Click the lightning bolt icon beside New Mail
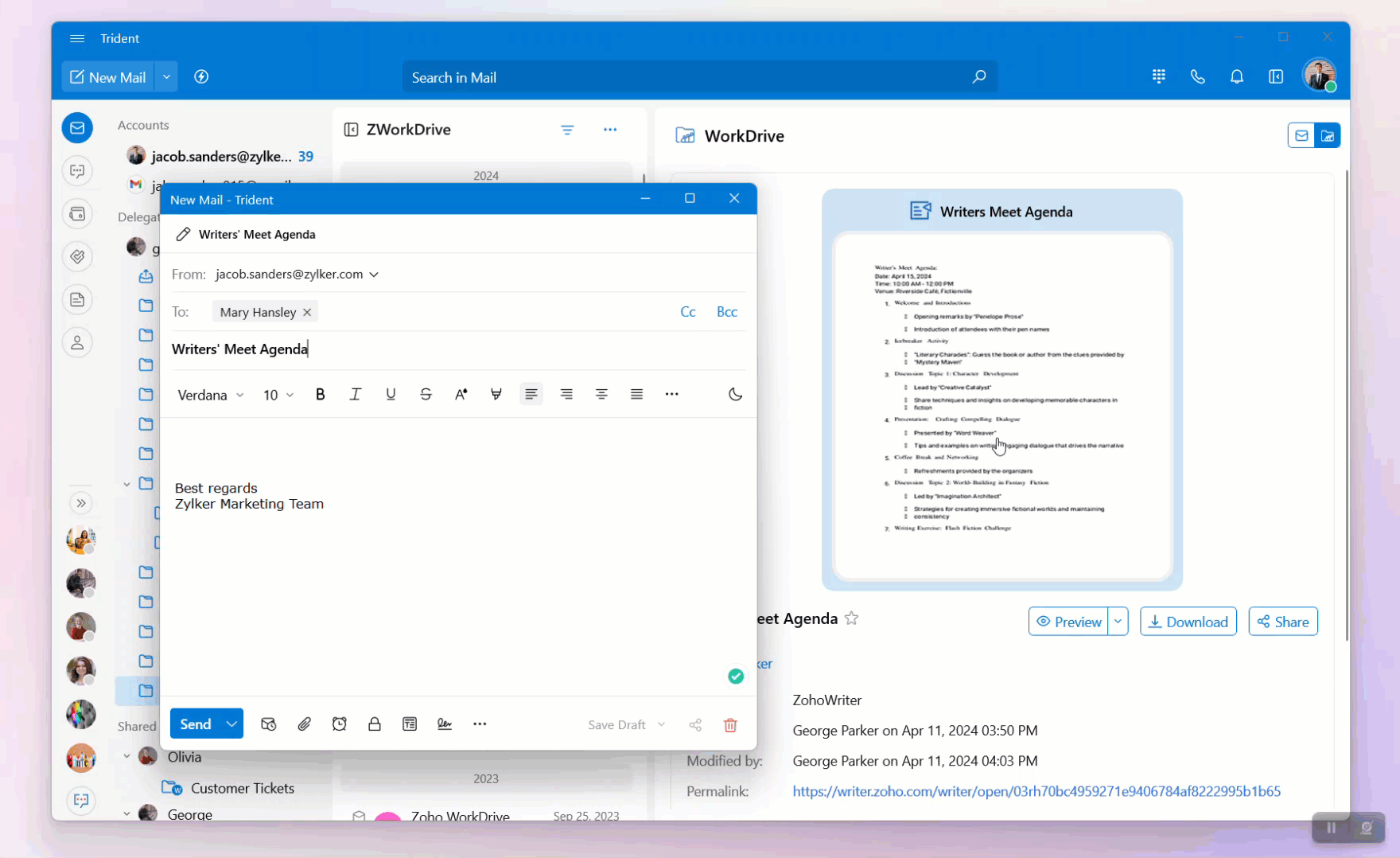Screen dimensions: 1400x858 pos(202,77)
